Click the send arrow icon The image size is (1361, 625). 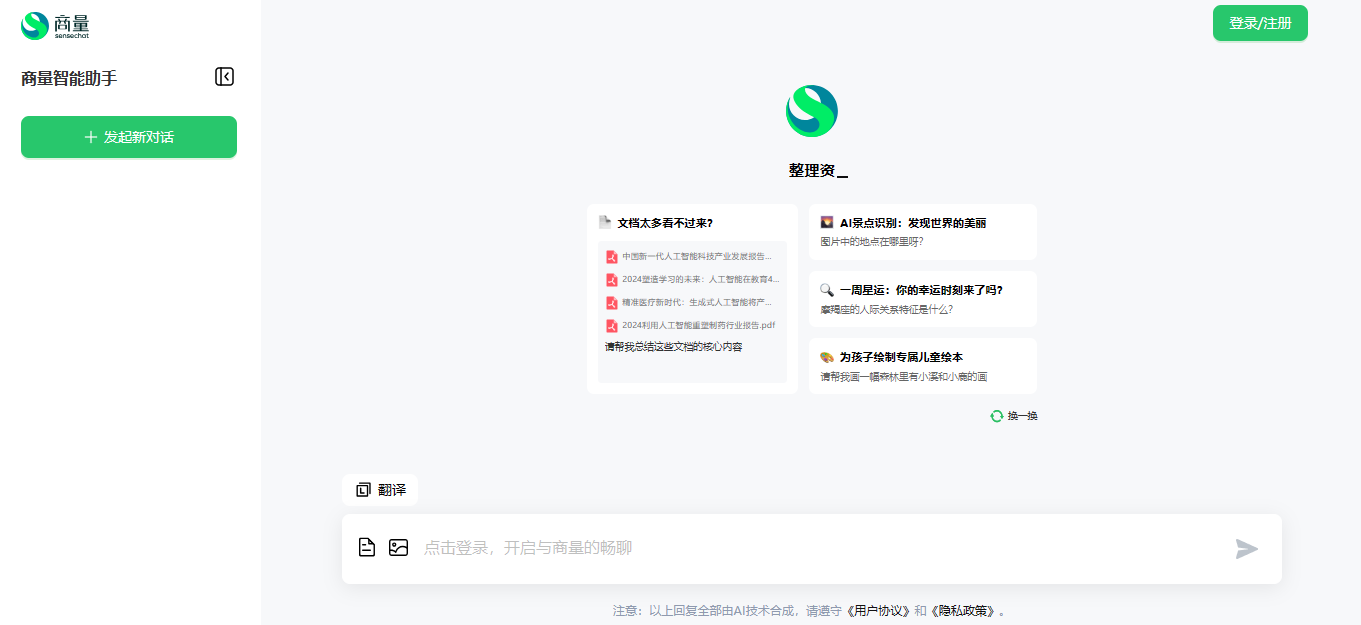point(1246,548)
